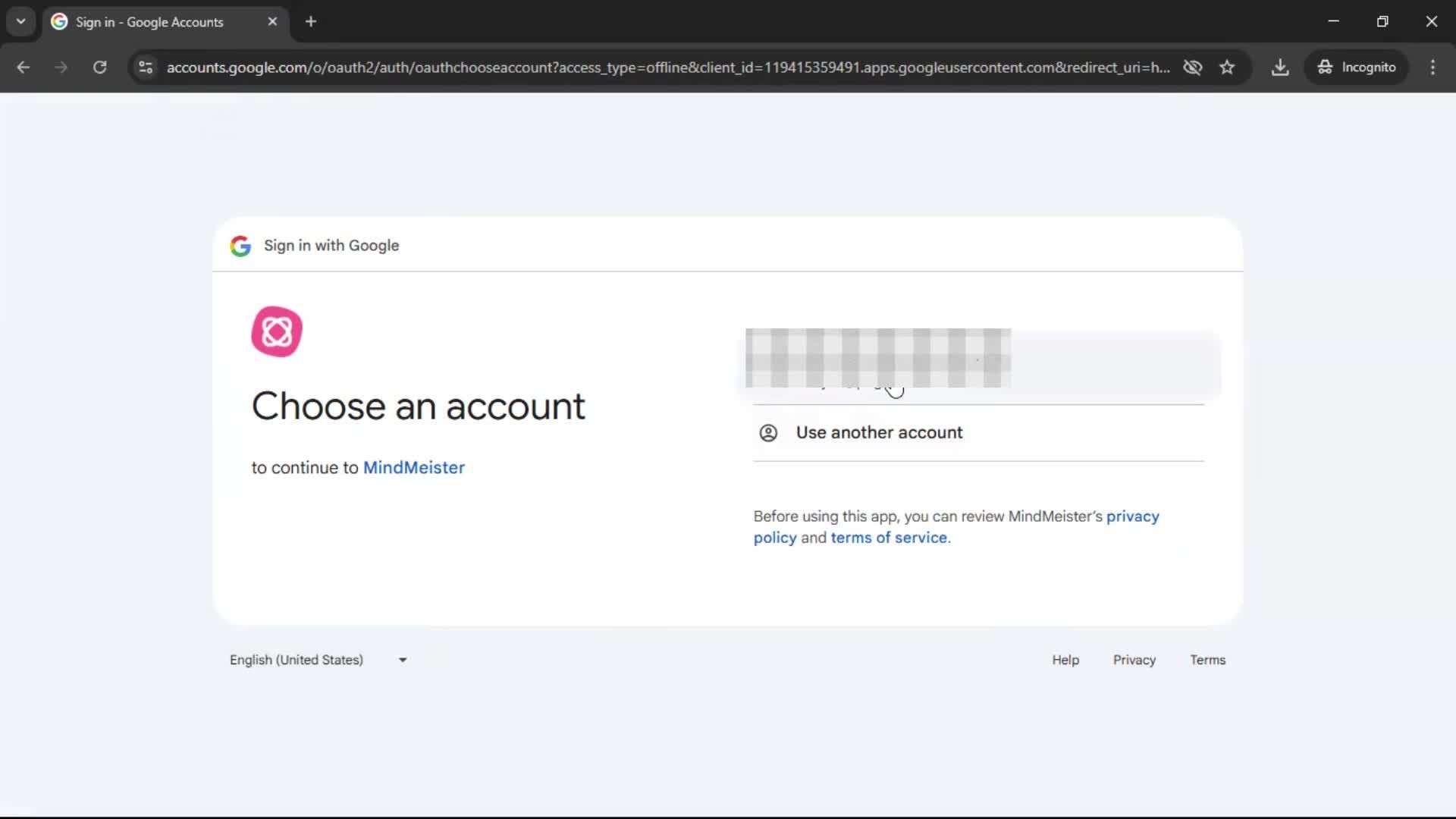Image resolution: width=1456 pixels, height=819 pixels.
Task: Open the terms of service link
Action: 889,538
